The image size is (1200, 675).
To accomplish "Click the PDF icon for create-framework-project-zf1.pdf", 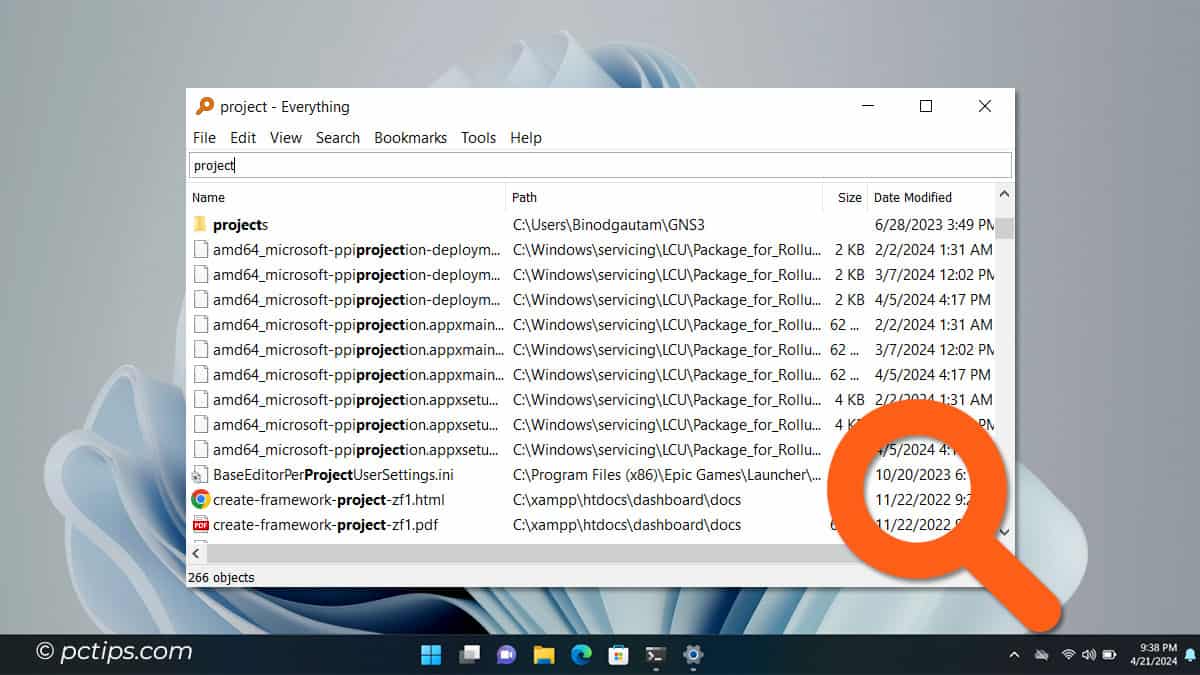I will 200,524.
